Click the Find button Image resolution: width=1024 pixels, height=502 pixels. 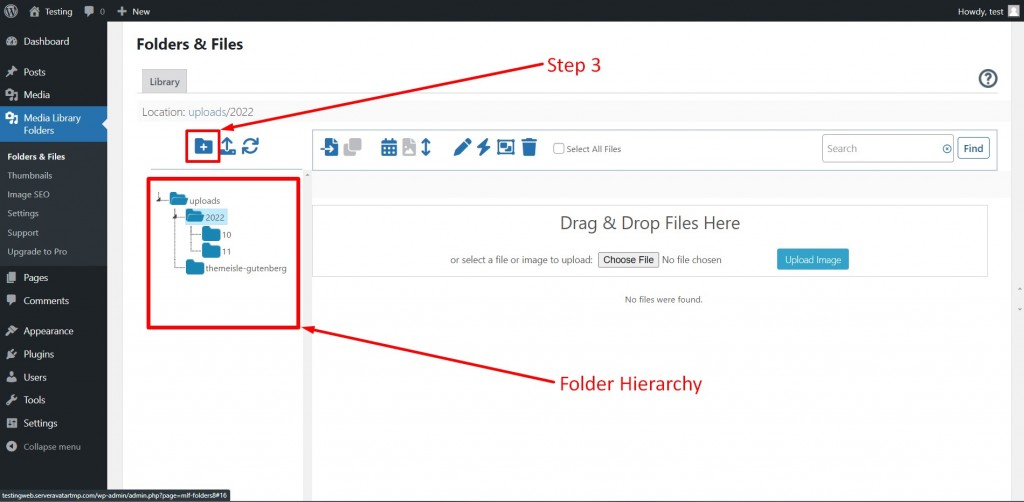[x=973, y=148]
